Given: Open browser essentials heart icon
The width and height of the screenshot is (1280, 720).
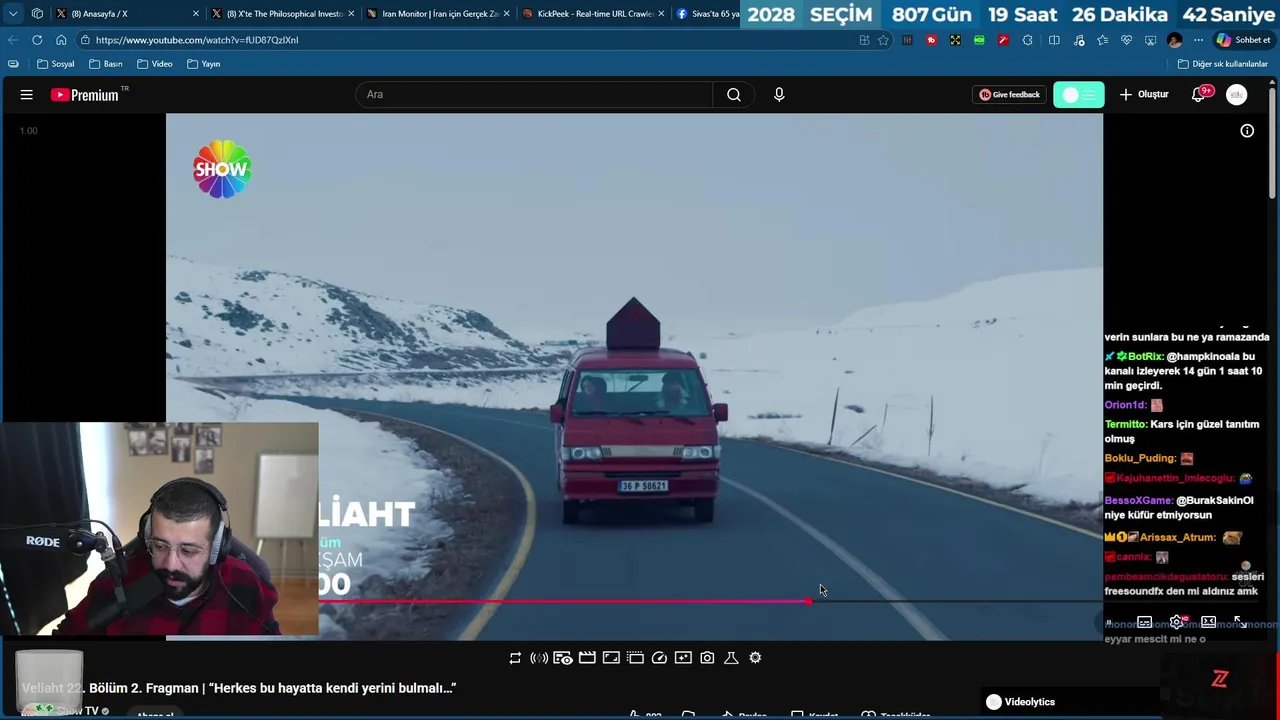Looking at the screenshot, I should pos(1126,40).
